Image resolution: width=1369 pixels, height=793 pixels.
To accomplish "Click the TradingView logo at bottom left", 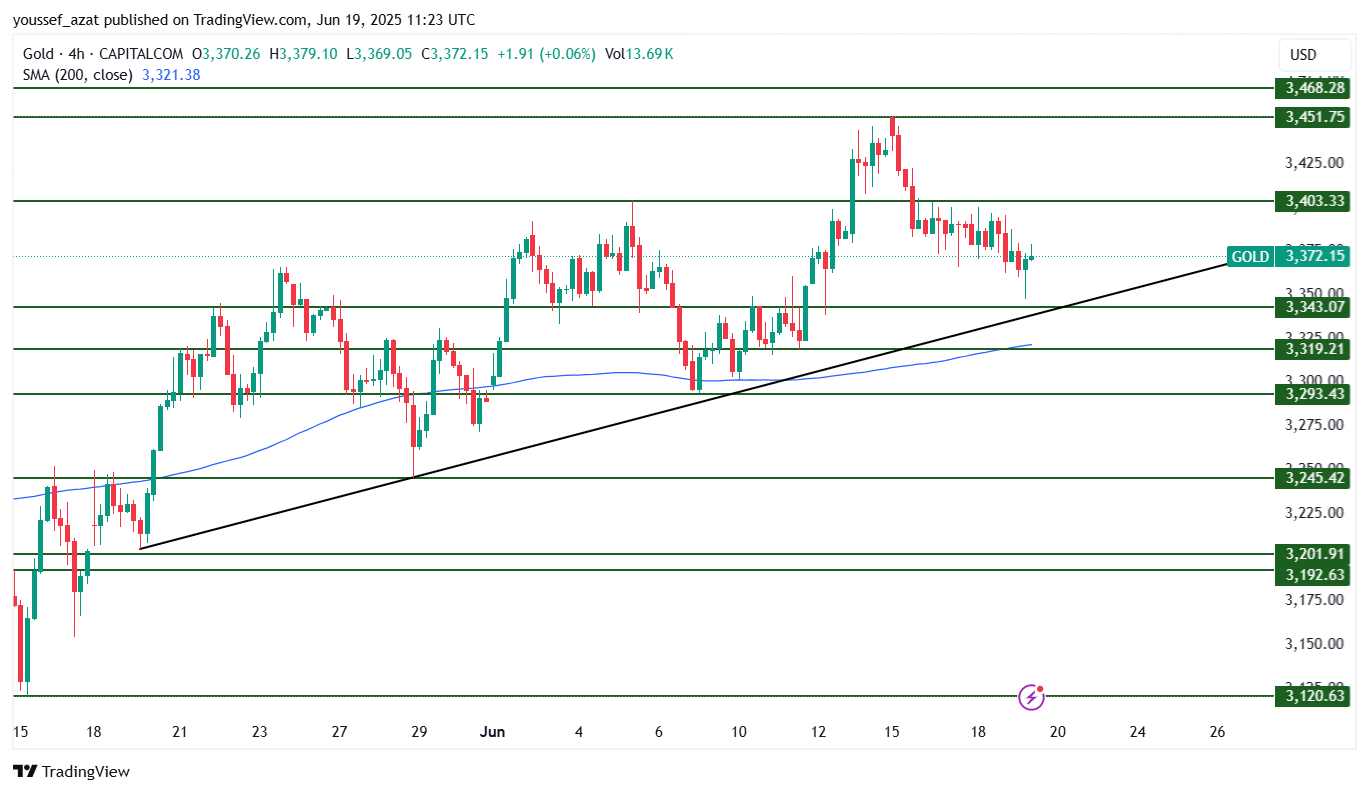I will 71,771.
